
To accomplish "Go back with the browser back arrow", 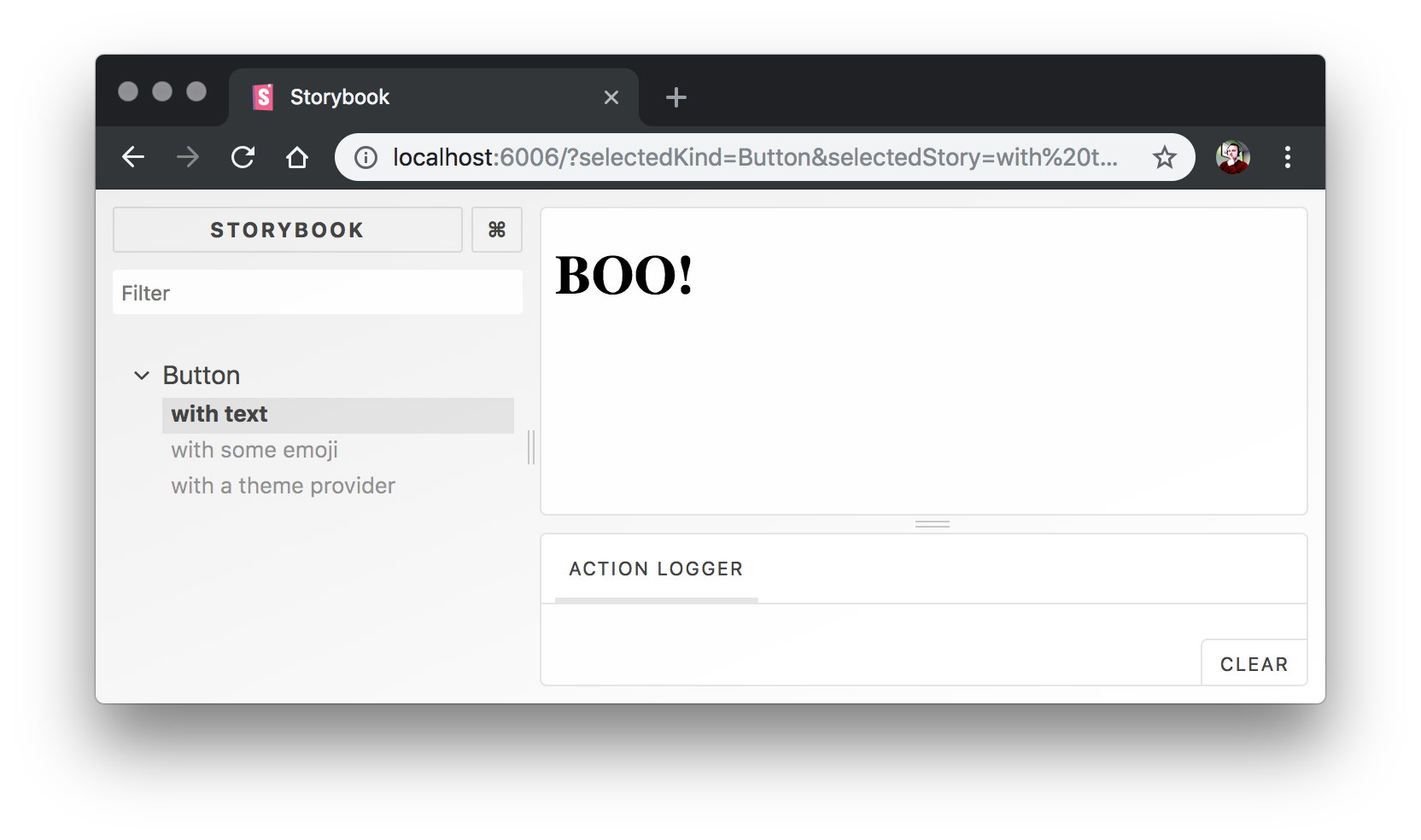I will pos(133,157).
